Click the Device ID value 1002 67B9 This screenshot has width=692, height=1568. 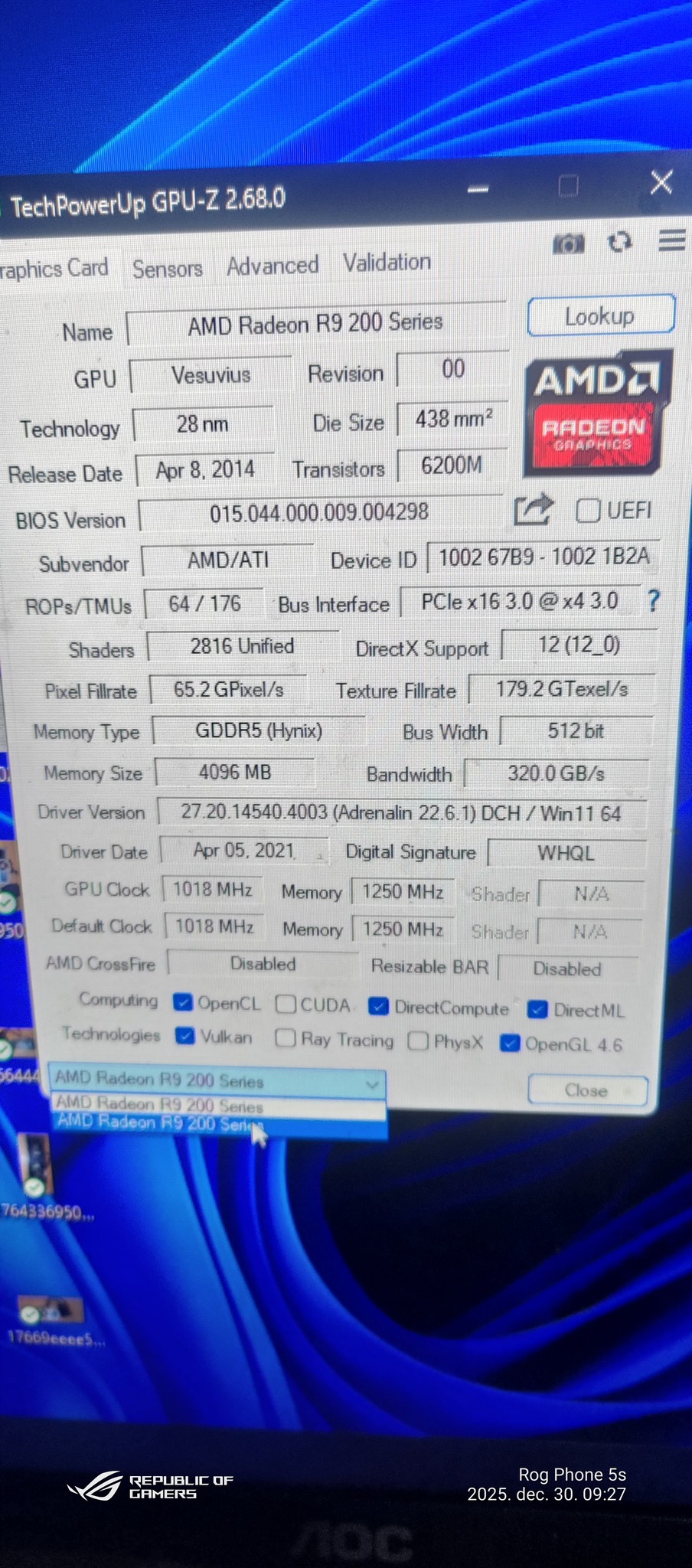[543, 557]
